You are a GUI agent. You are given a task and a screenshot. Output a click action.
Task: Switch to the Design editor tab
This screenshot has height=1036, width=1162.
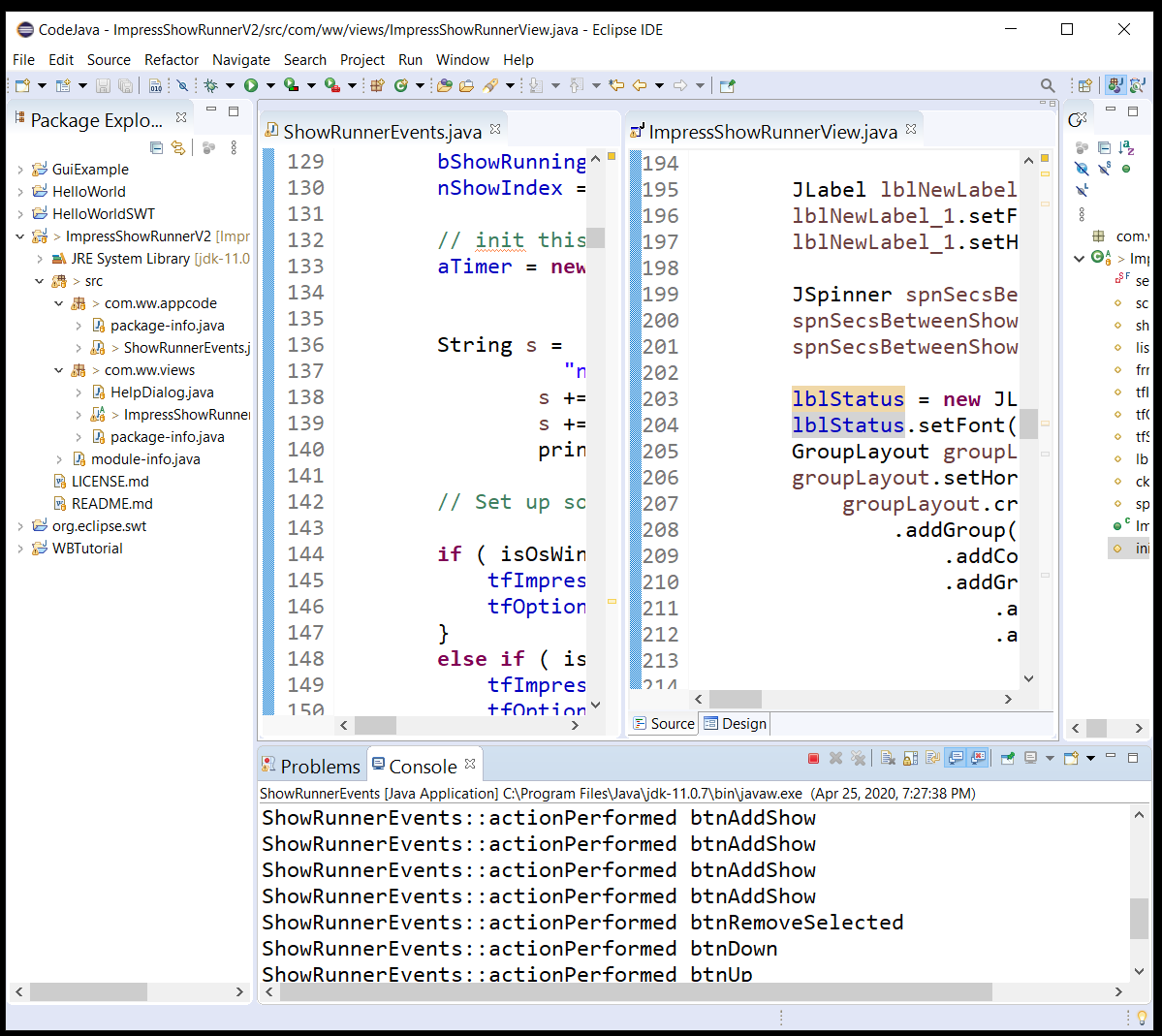(x=736, y=724)
